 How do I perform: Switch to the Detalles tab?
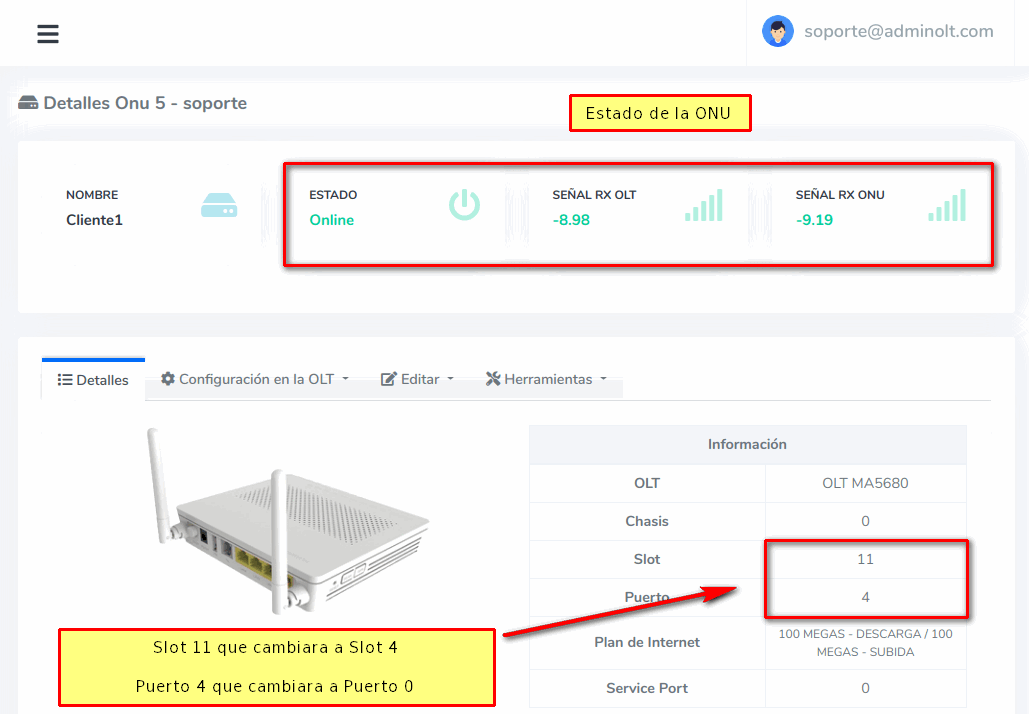click(x=93, y=380)
